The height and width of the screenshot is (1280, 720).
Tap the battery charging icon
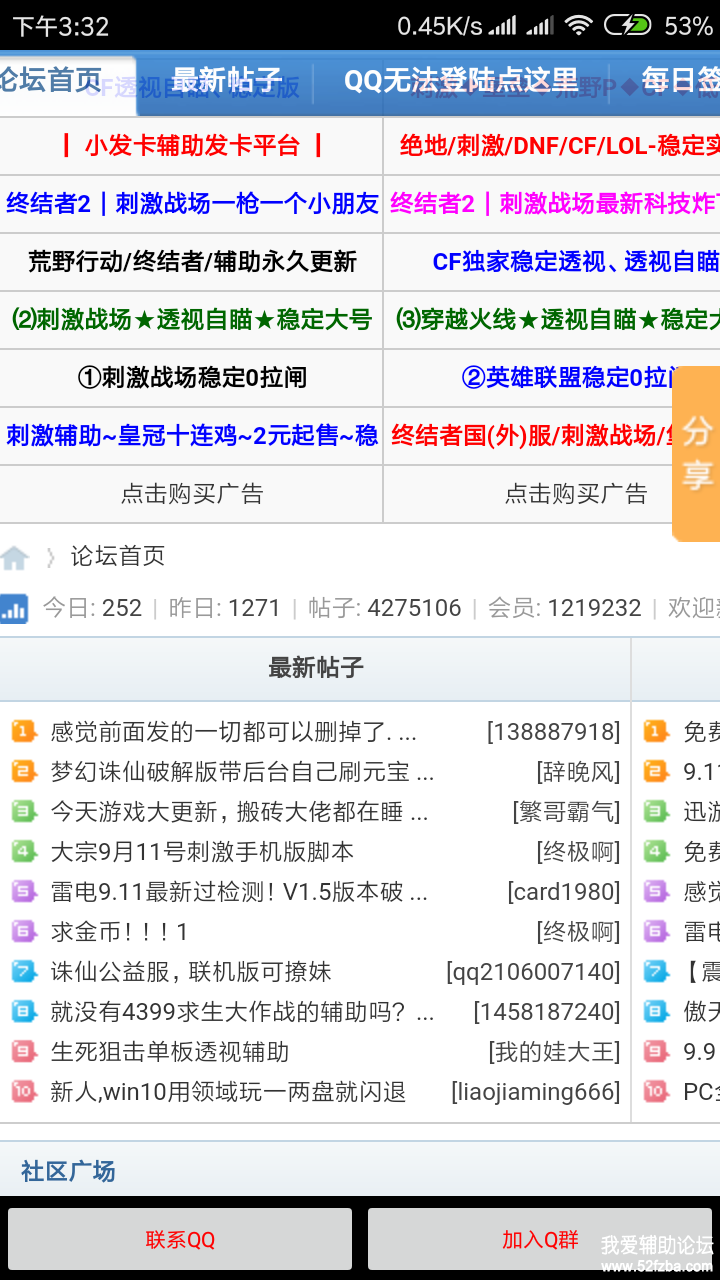click(628, 25)
